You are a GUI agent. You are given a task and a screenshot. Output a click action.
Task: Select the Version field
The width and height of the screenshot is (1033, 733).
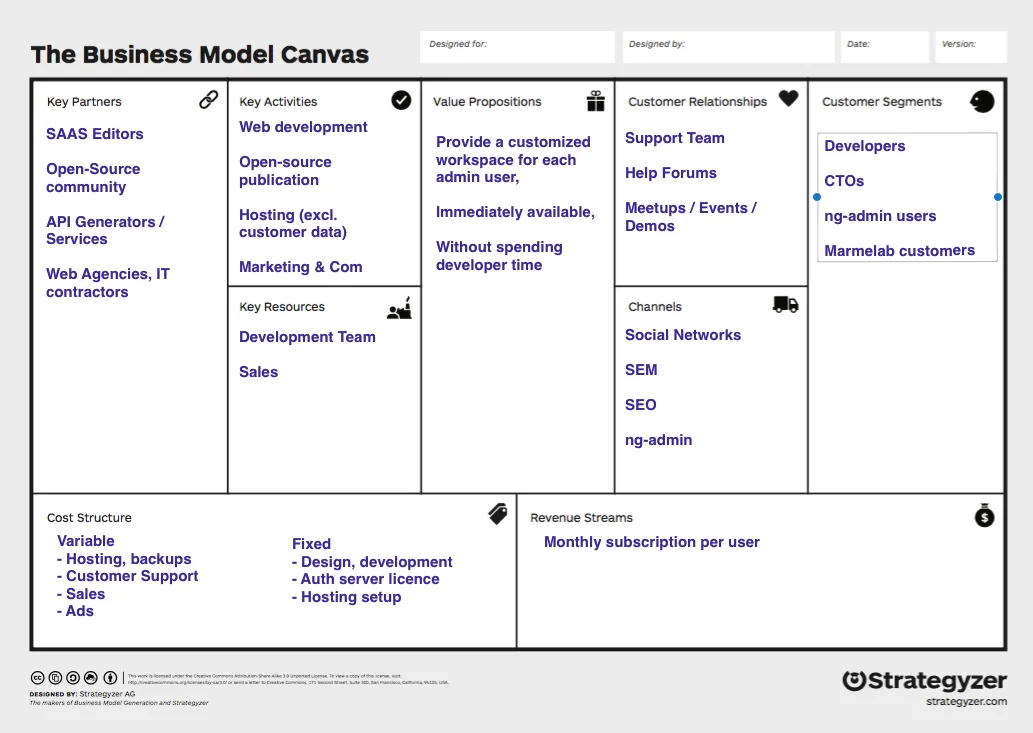pyautogui.click(x=971, y=47)
